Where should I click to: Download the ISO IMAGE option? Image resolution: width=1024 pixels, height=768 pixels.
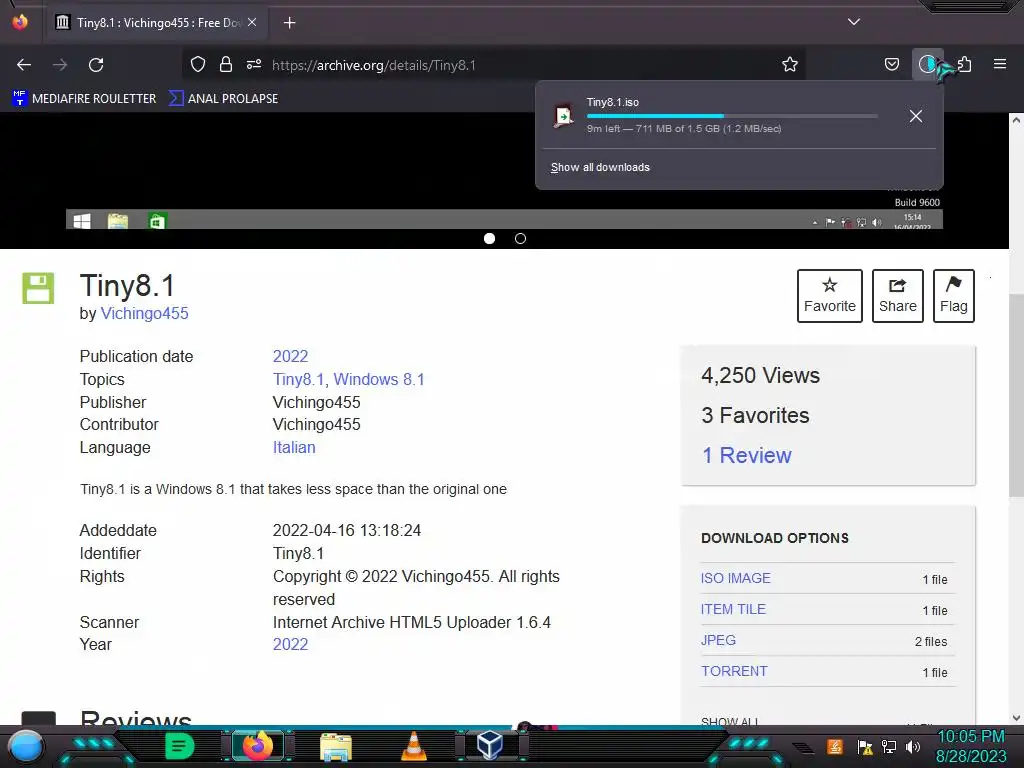point(735,578)
